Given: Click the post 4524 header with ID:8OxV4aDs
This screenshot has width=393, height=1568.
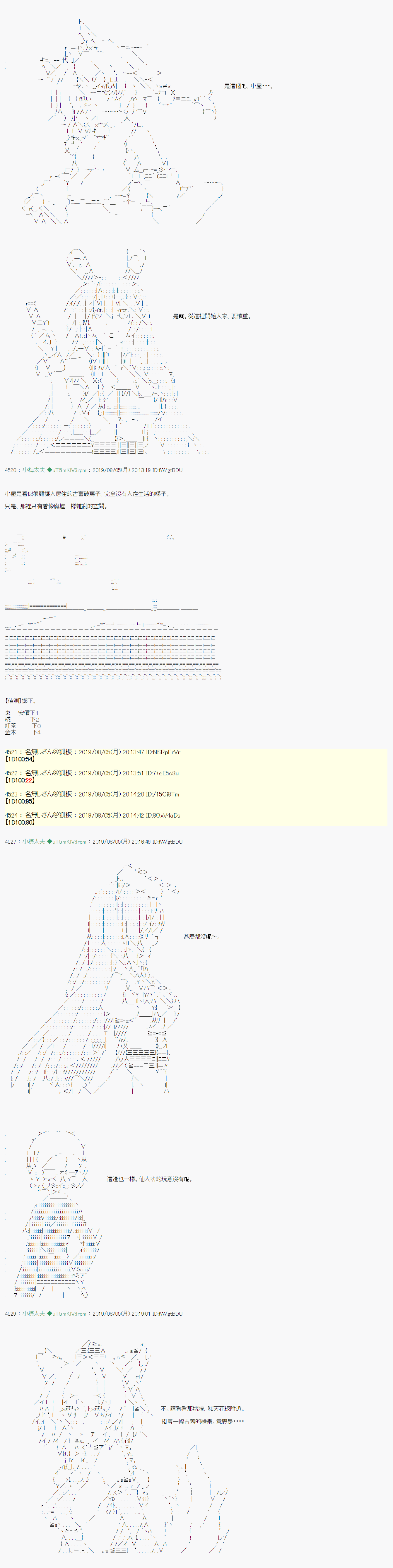Looking at the screenshot, I should point(93,816).
